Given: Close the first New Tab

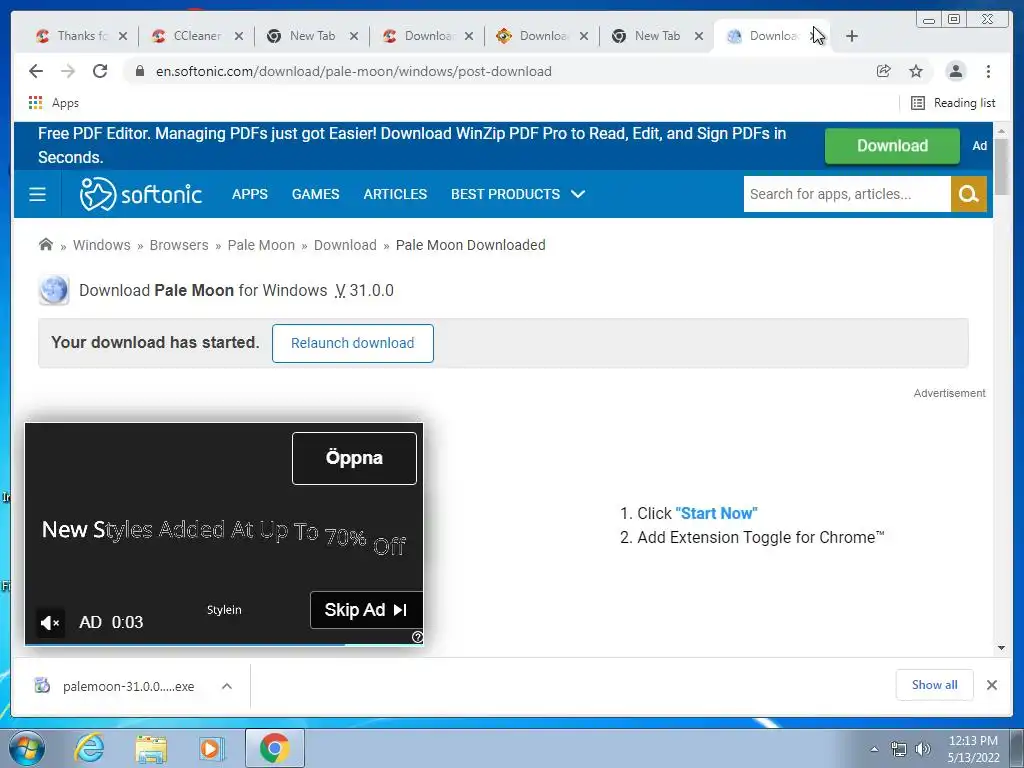Looking at the screenshot, I should (x=354, y=37).
